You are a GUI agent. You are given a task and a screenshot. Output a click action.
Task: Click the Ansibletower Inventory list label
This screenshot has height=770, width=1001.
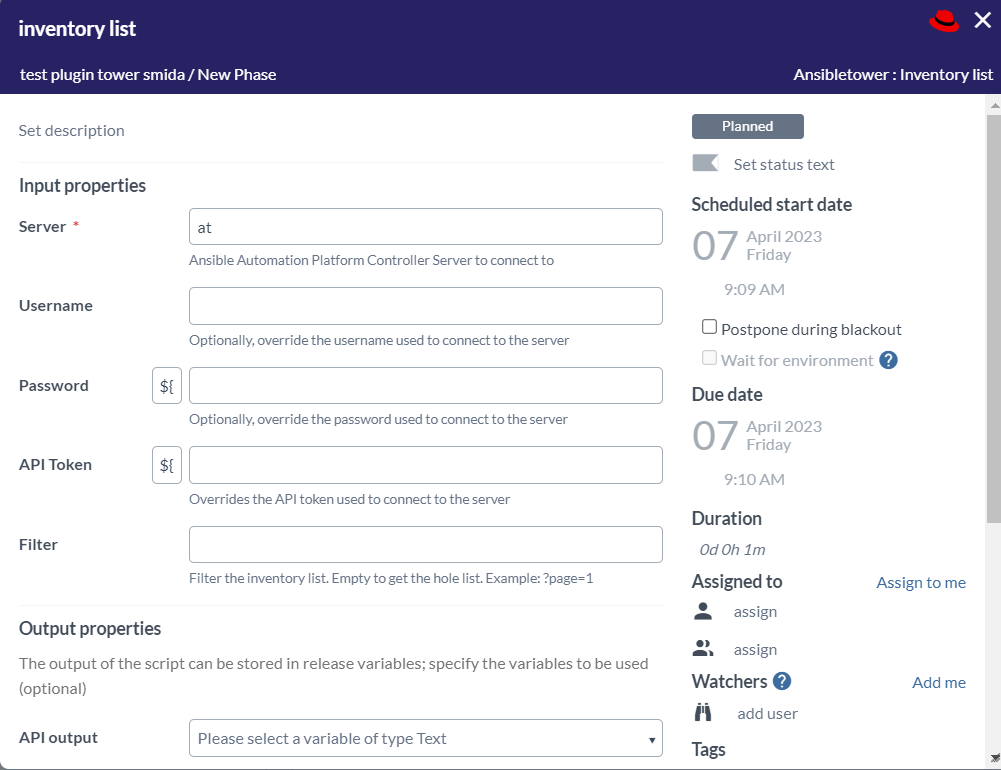893,74
